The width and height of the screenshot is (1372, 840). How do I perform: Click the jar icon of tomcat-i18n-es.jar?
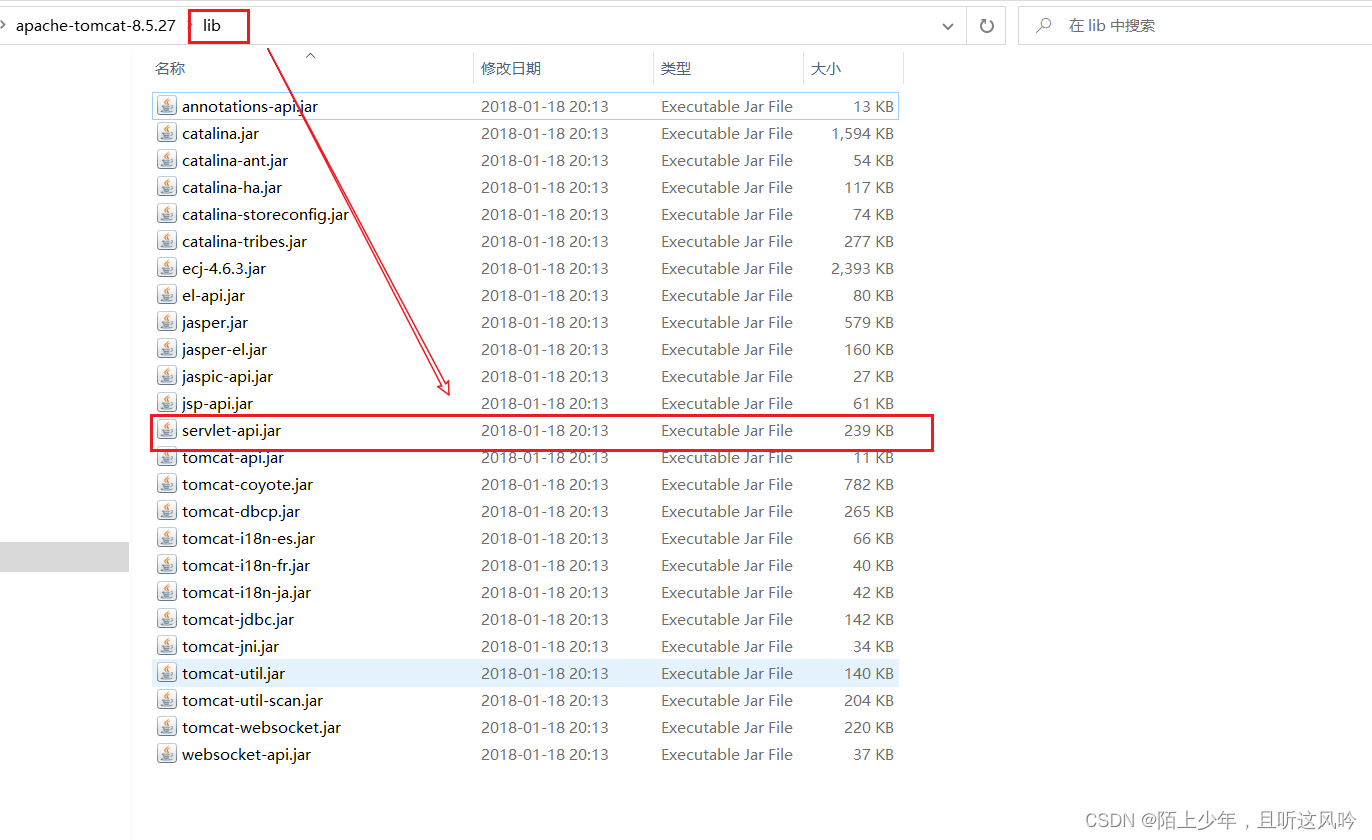pyautogui.click(x=167, y=538)
